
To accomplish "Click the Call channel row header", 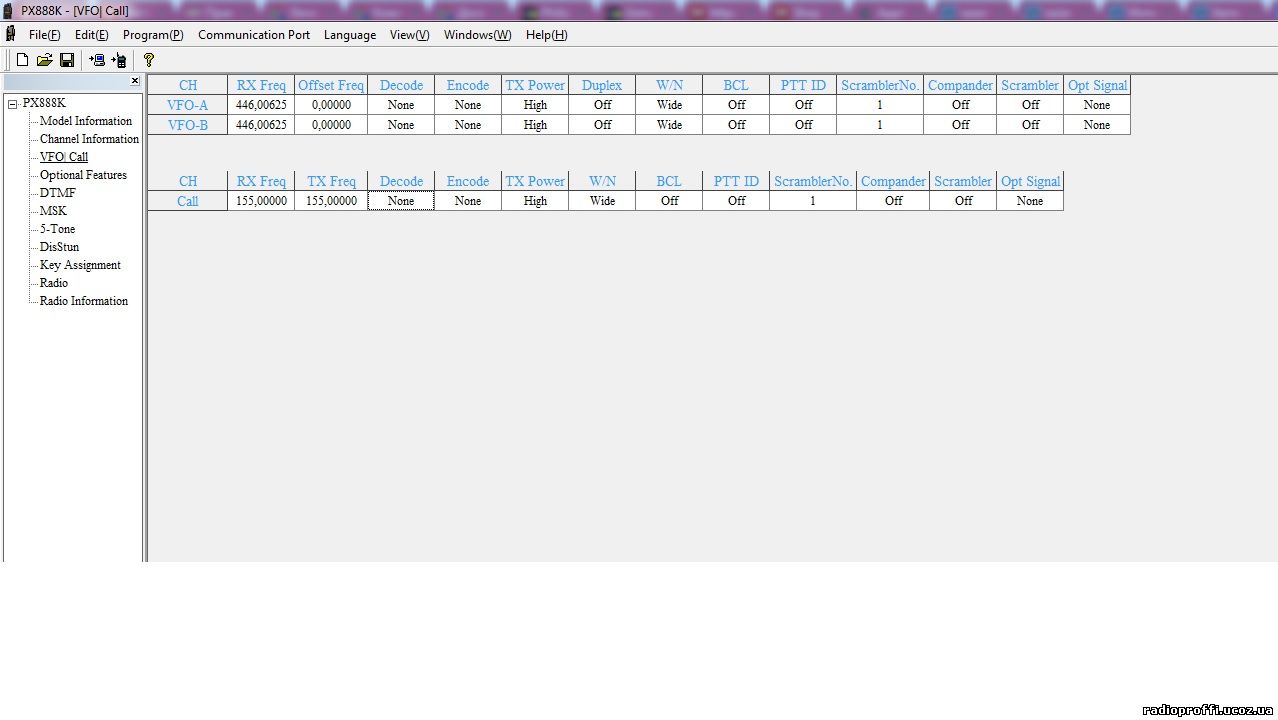I will click(x=188, y=201).
